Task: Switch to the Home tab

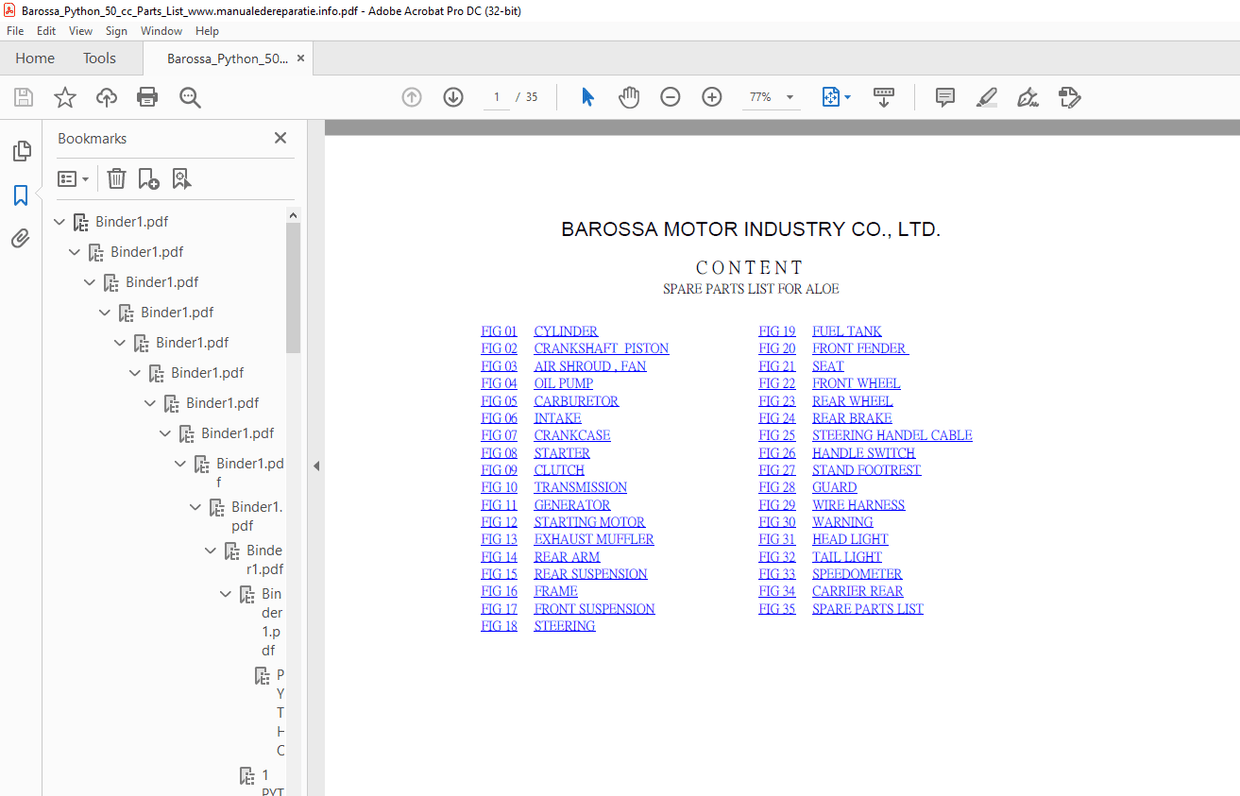Action: (35, 58)
